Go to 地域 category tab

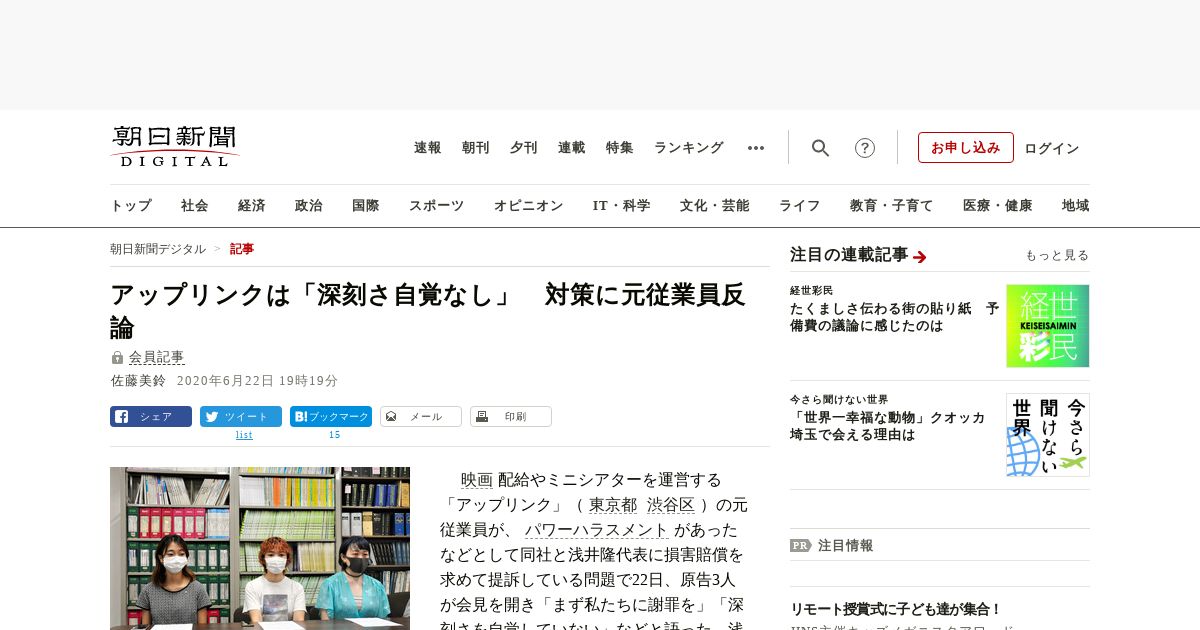pyautogui.click(x=1076, y=206)
